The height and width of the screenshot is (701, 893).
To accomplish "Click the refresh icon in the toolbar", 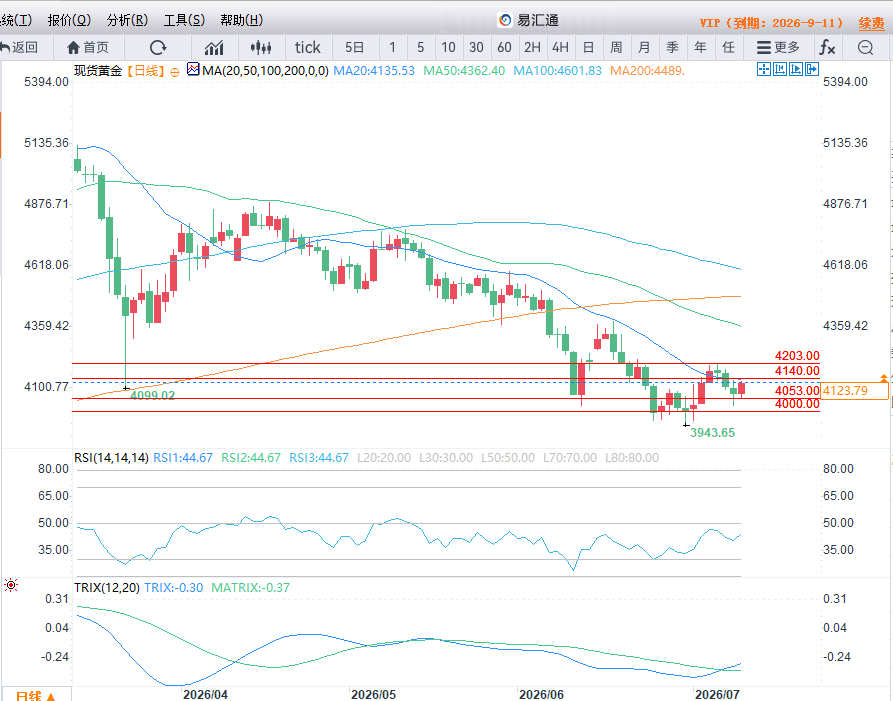I will (x=158, y=47).
